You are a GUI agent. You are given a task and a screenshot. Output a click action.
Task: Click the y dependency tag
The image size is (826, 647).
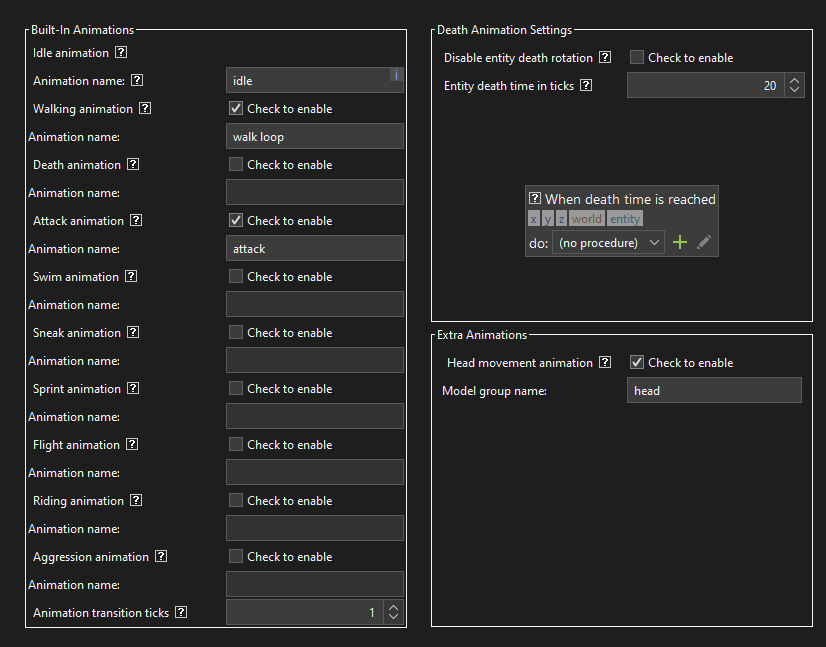[548, 219]
